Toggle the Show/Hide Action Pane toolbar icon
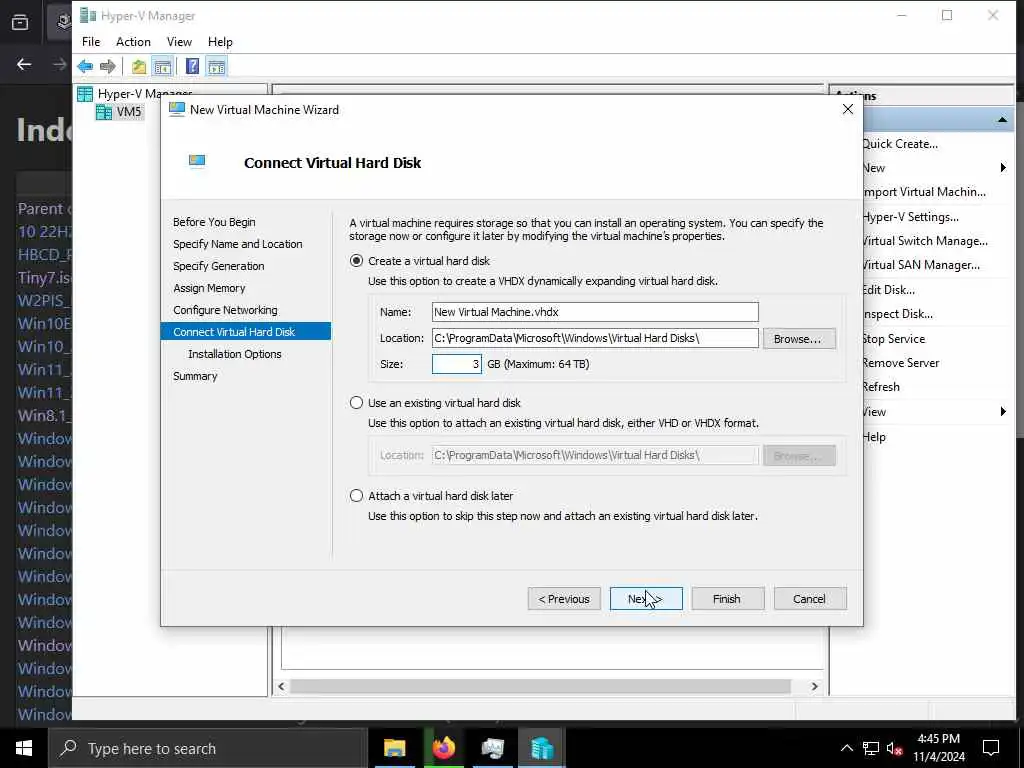Screen dimensions: 1024x768 click(x=216, y=66)
